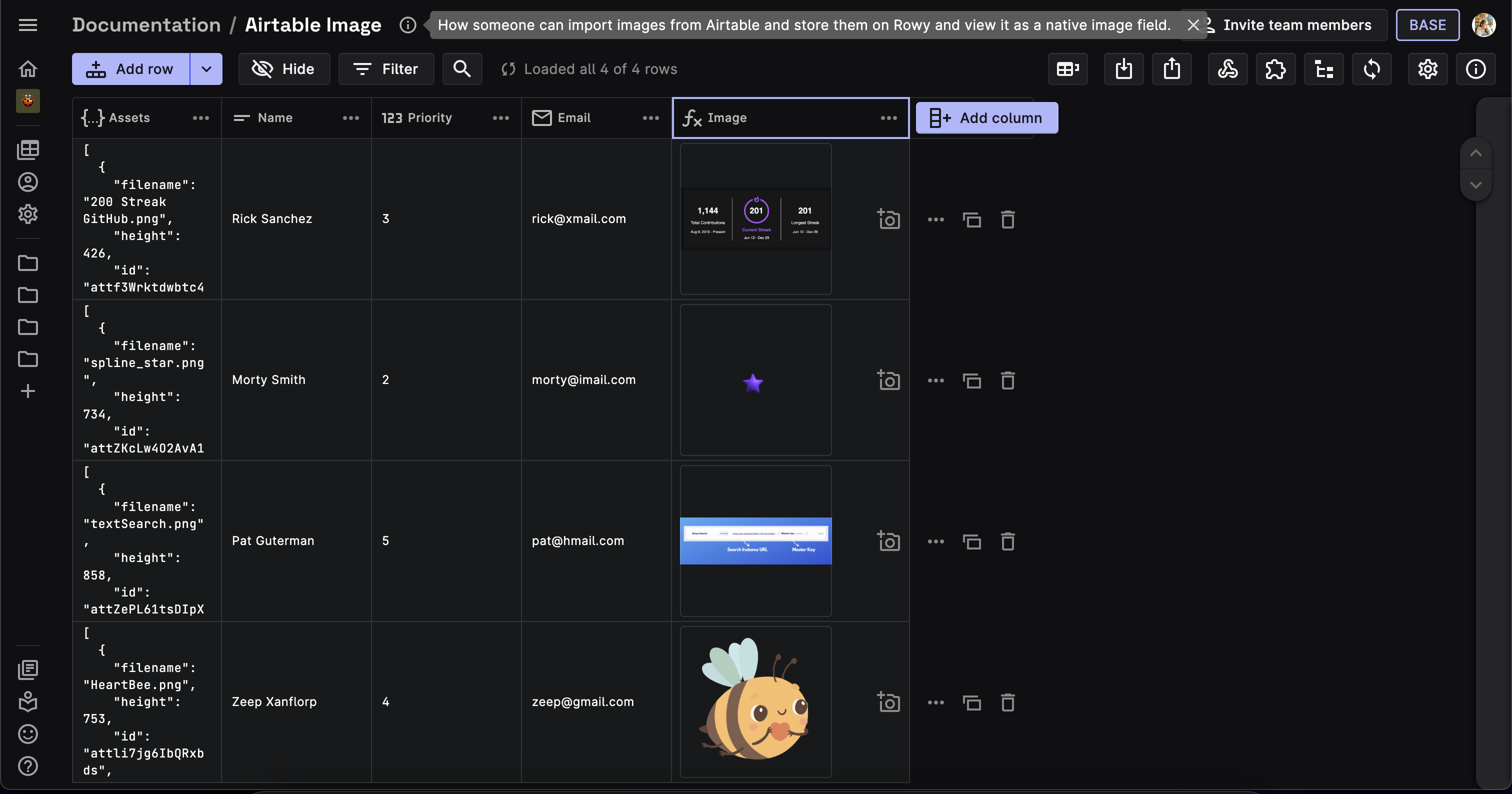Click the export share icon

(x=1171, y=69)
